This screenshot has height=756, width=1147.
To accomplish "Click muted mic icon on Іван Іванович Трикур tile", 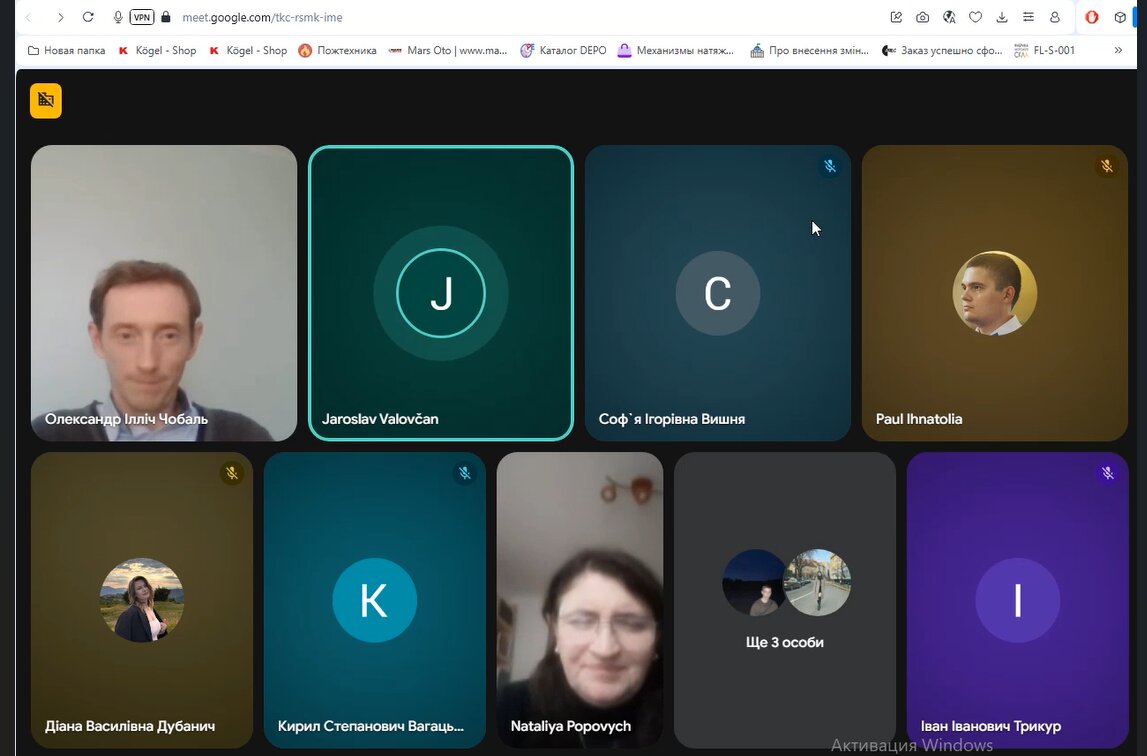I will (1107, 474).
